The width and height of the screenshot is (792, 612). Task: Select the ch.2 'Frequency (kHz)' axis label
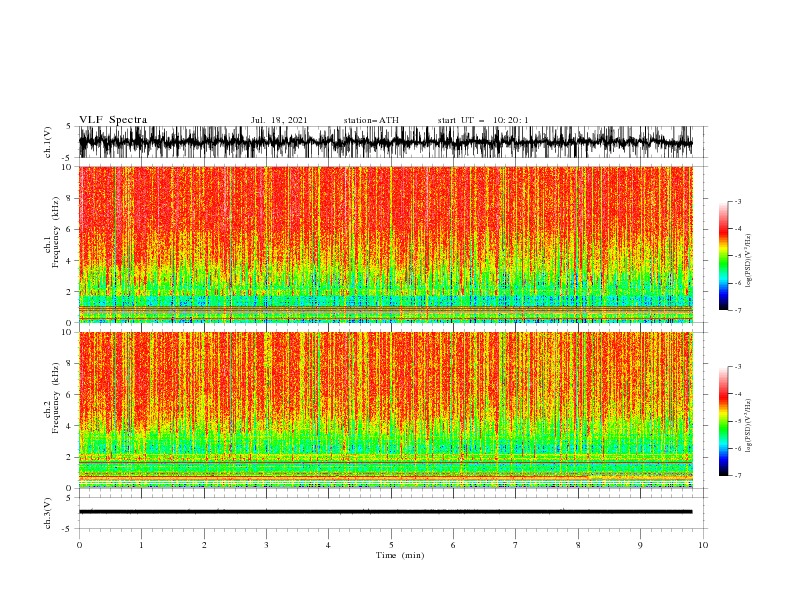56,397
